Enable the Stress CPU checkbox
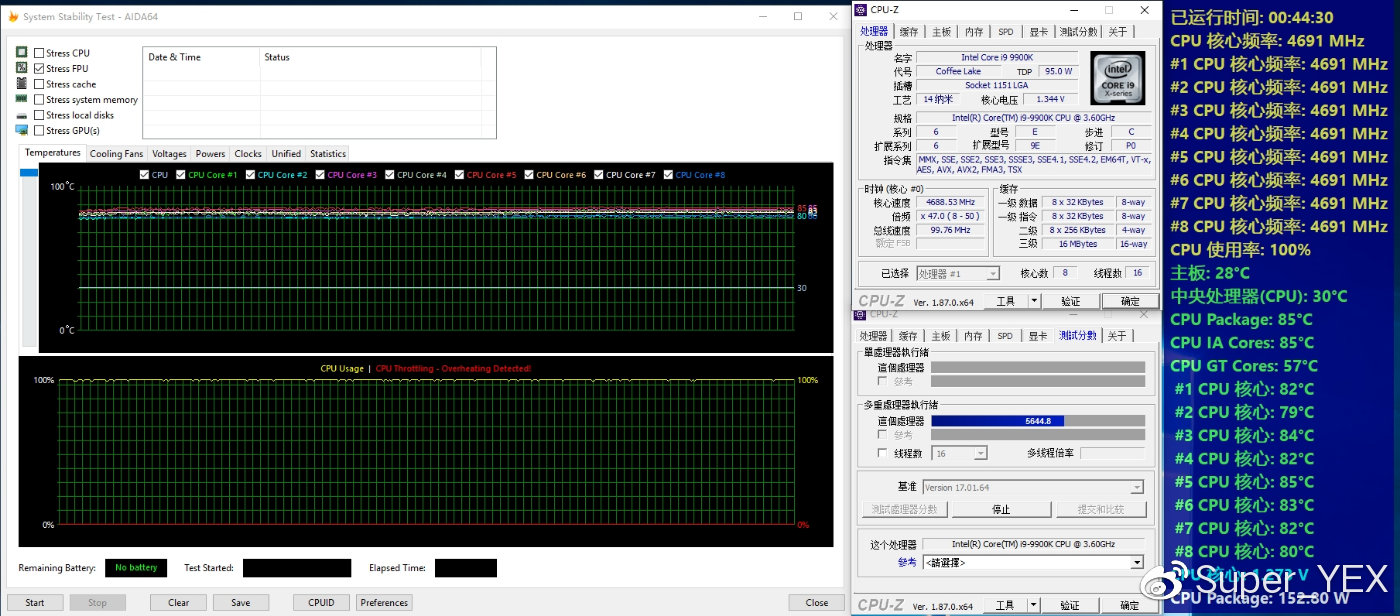 coord(39,53)
